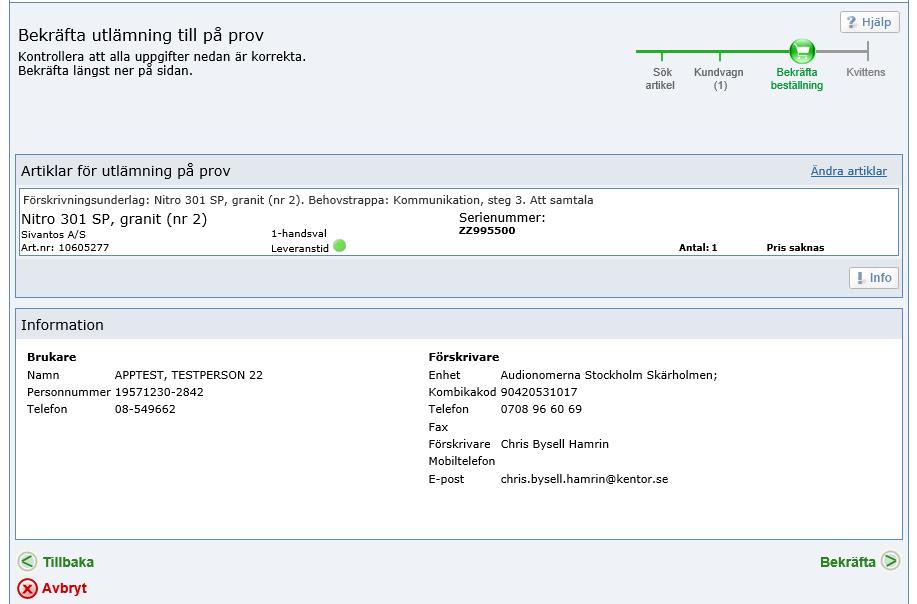The width and height of the screenshot is (917, 604).
Task: Click the 1-handsval label
Action: pyautogui.click(x=299, y=233)
